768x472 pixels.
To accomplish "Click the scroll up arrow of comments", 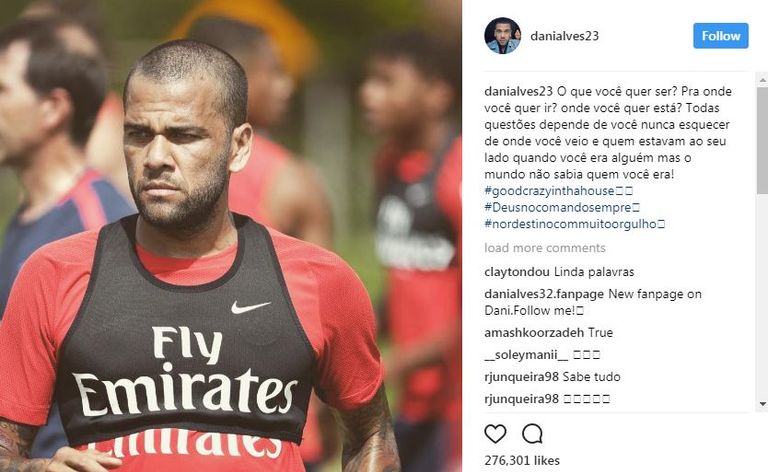I will pyautogui.click(x=763, y=79).
